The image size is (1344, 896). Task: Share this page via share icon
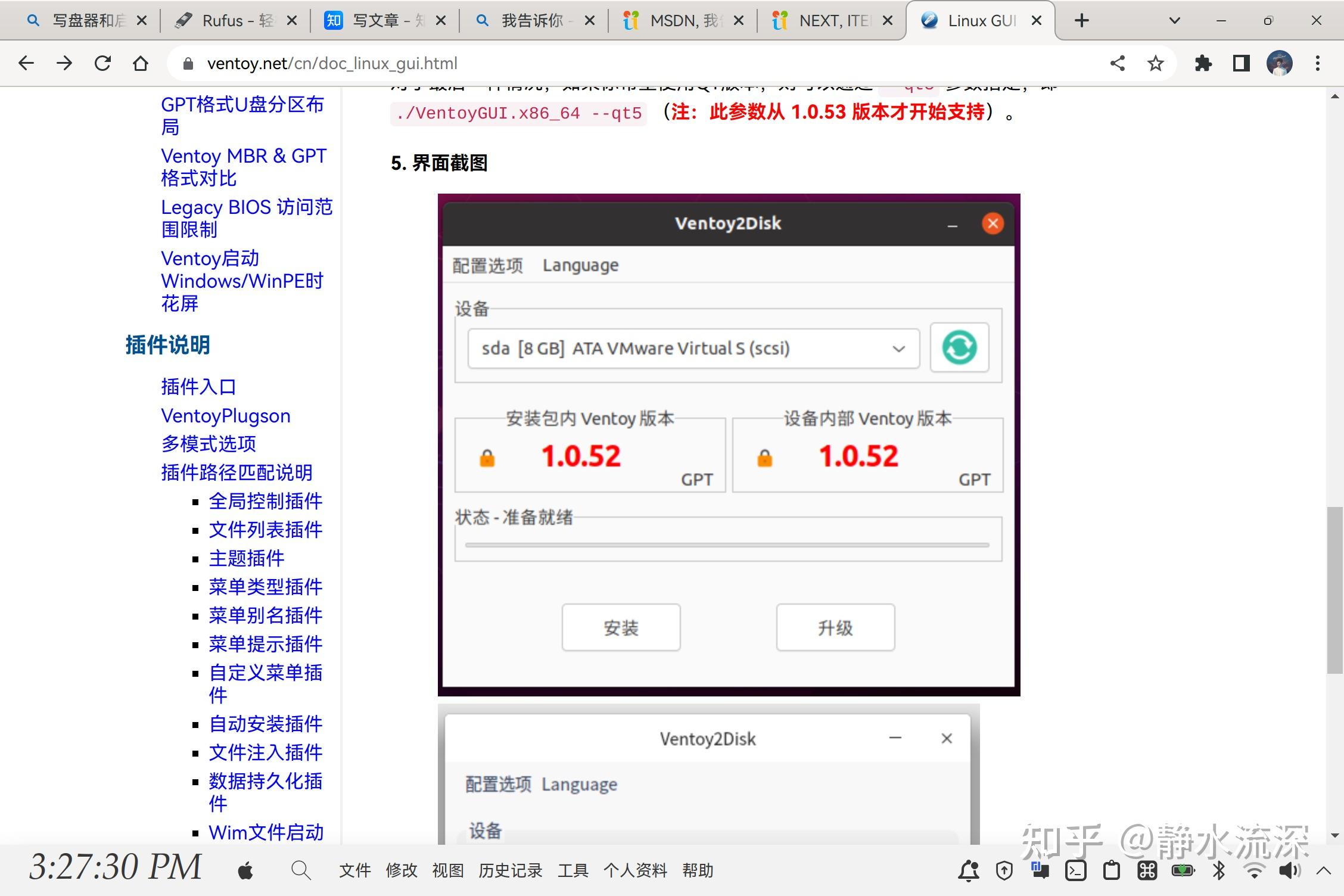coord(1118,63)
